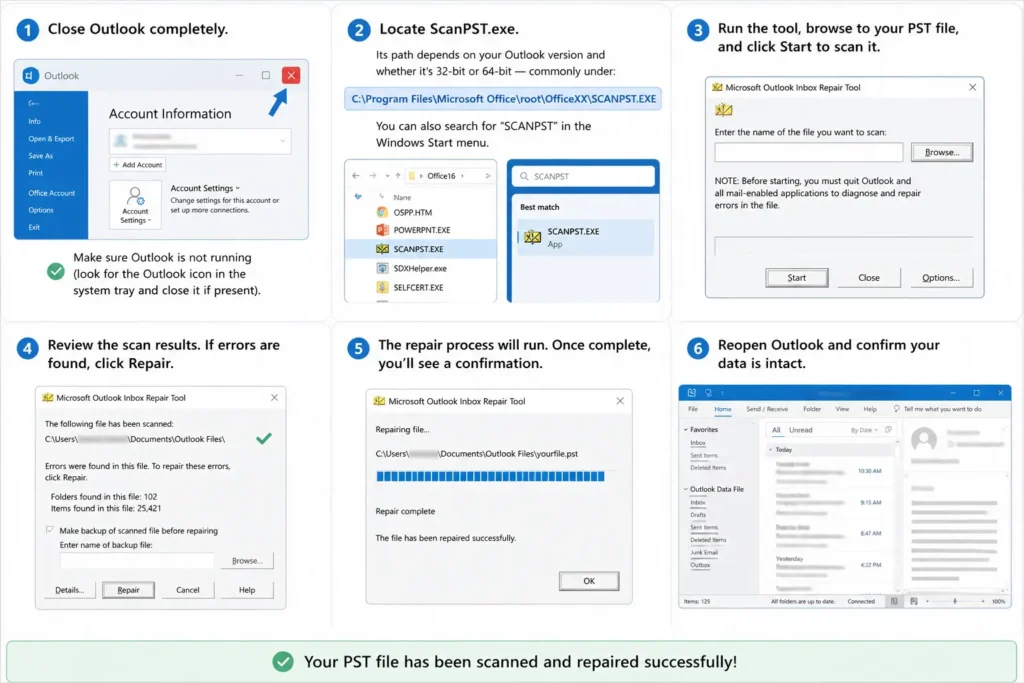Viewport: 1024px width, 683px height.
Task: Click Browse in the Inbox Repair Tool
Action: tap(942, 152)
